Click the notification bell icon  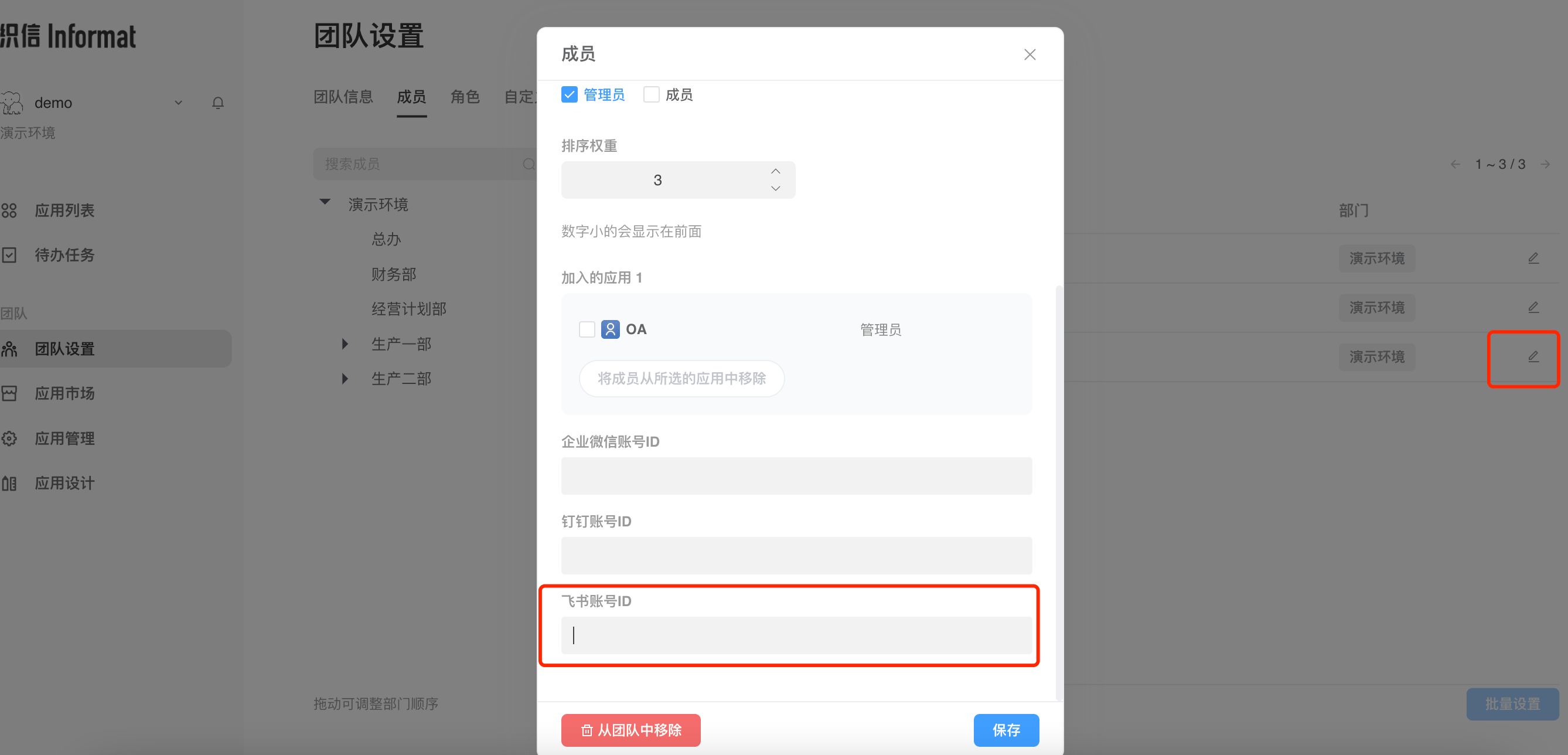point(218,103)
